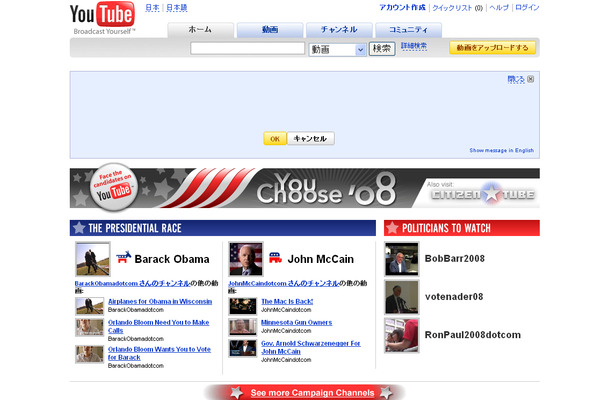Screen dimensions: 610x400
Task: Open the チャンネル tab
Action: point(339,30)
